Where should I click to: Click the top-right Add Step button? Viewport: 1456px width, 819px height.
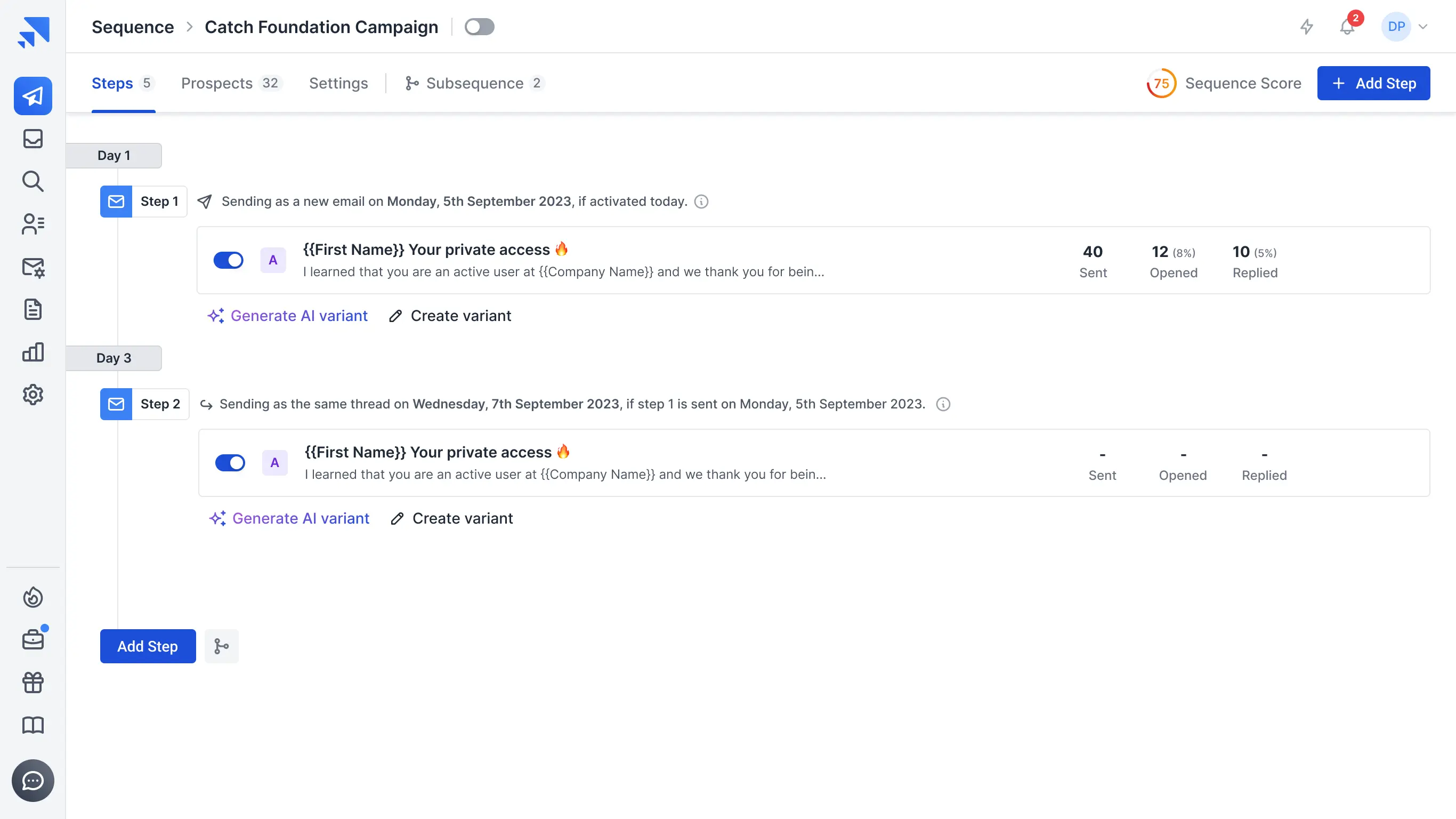click(1373, 83)
